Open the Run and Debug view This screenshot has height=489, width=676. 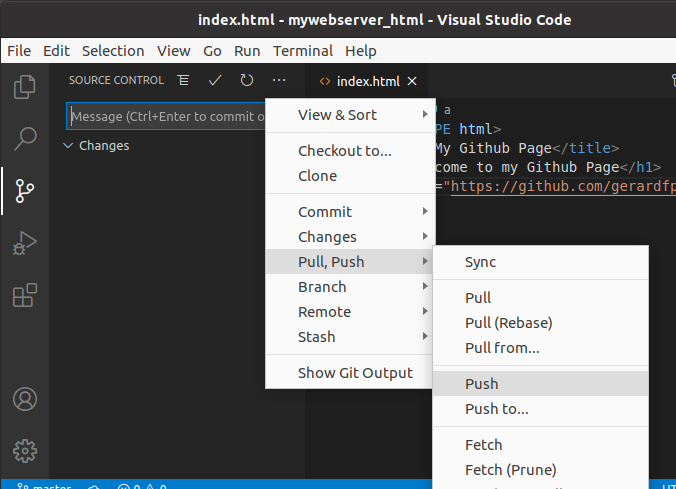pyautogui.click(x=25, y=243)
